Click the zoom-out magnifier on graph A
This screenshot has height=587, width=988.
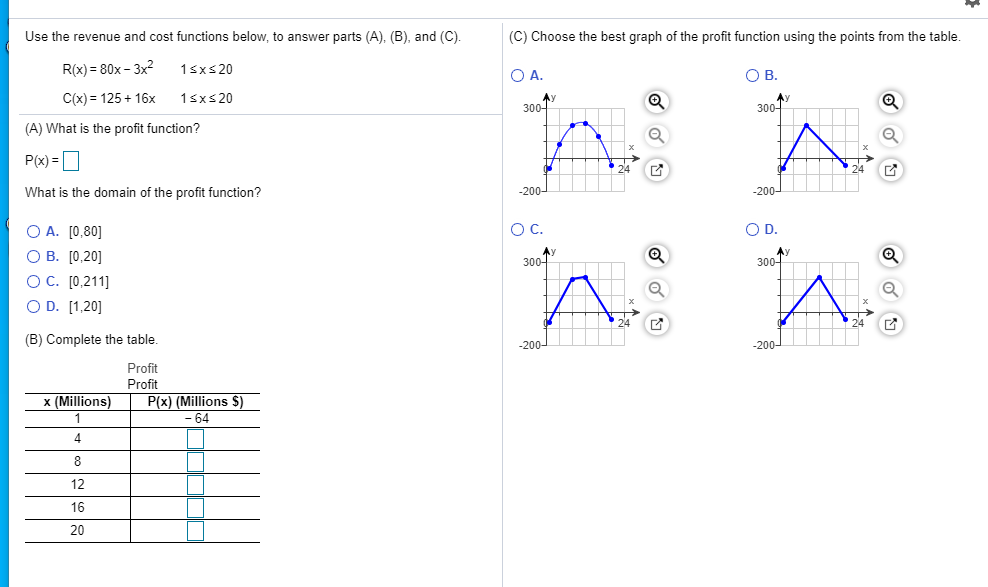pos(655,135)
